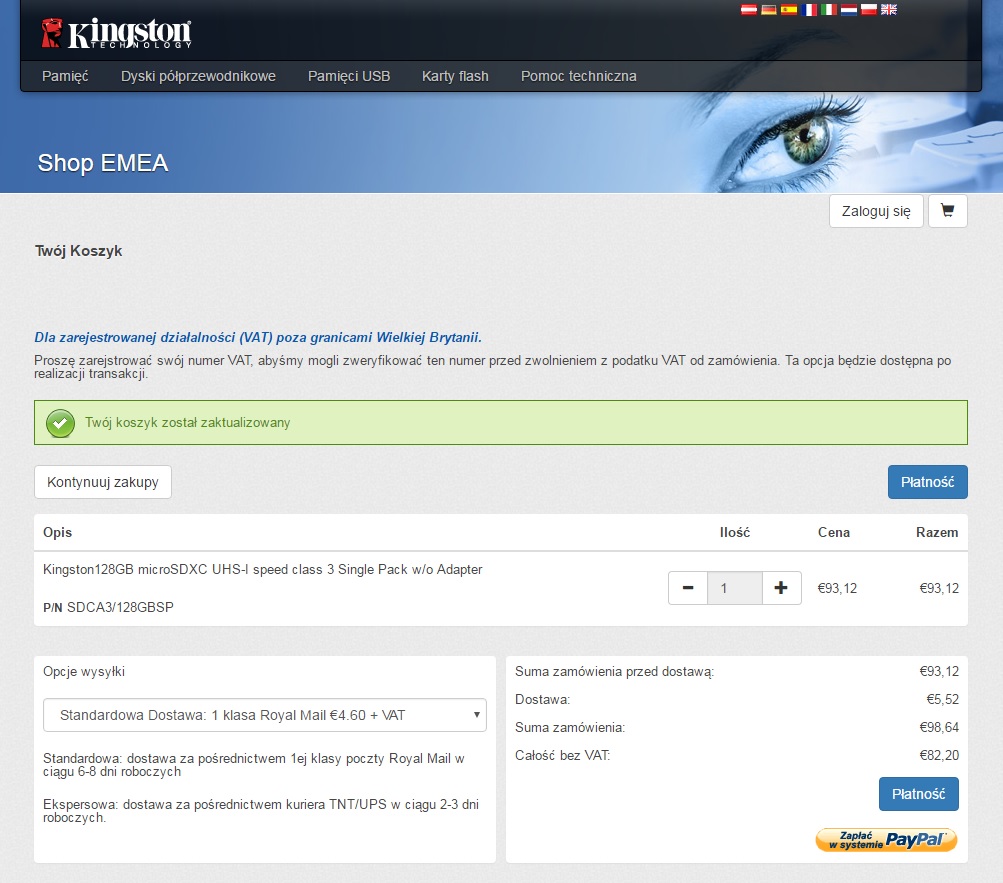Viewport: 1003px width, 883px height.
Task: Decrease quantity with the minus button
Action: pyautogui.click(x=688, y=588)
